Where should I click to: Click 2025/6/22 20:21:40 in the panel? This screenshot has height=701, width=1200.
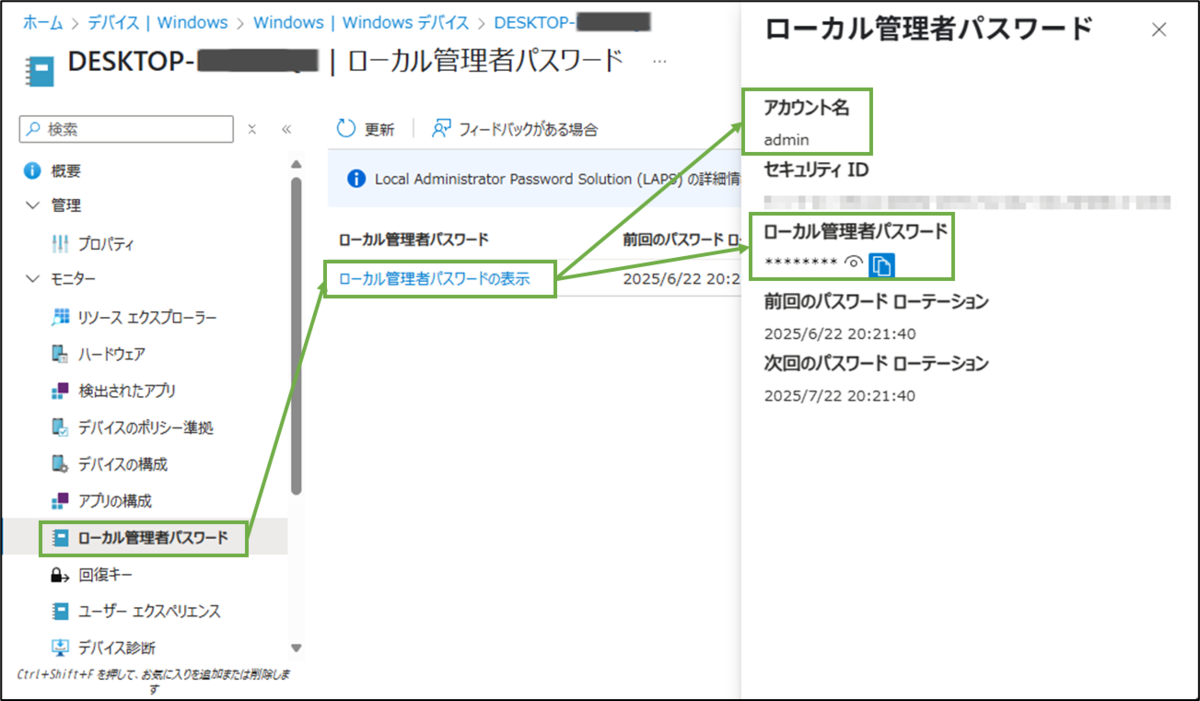[840, 334]
